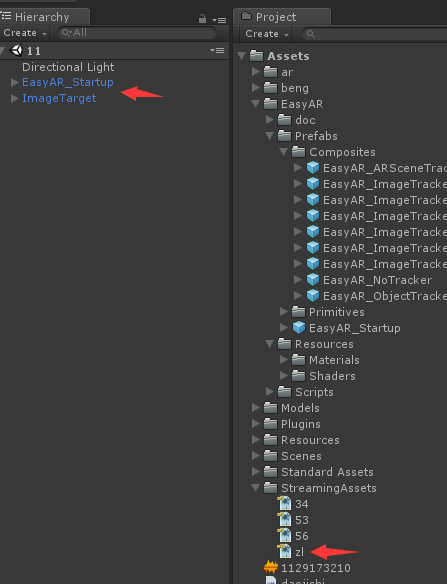The image size is (447, 584).
Task: Select the EasyAR_ARSceneTracker prefab icon
Action: [313, 168]
